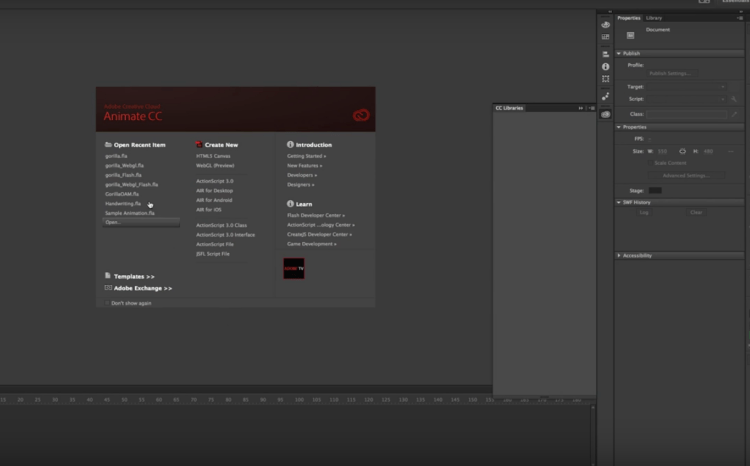Switch to the Library tab
The image size is (750, 466).
(x=654, y=18)
